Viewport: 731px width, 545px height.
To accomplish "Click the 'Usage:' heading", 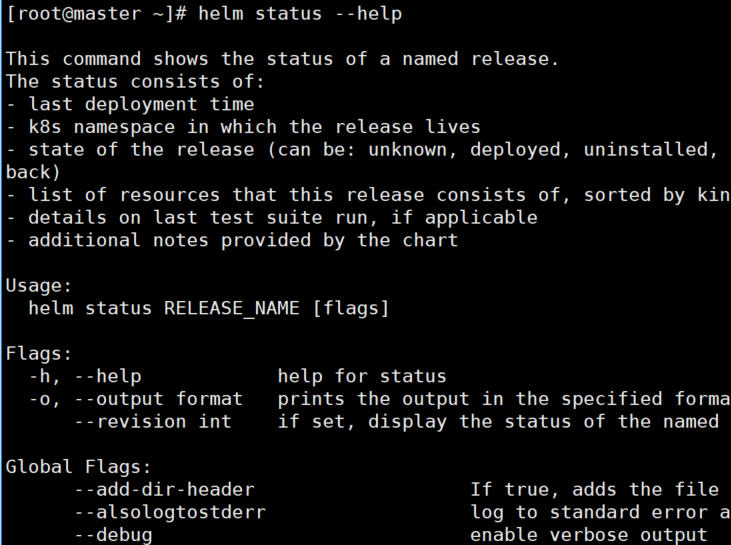I will tap(39, 286).
